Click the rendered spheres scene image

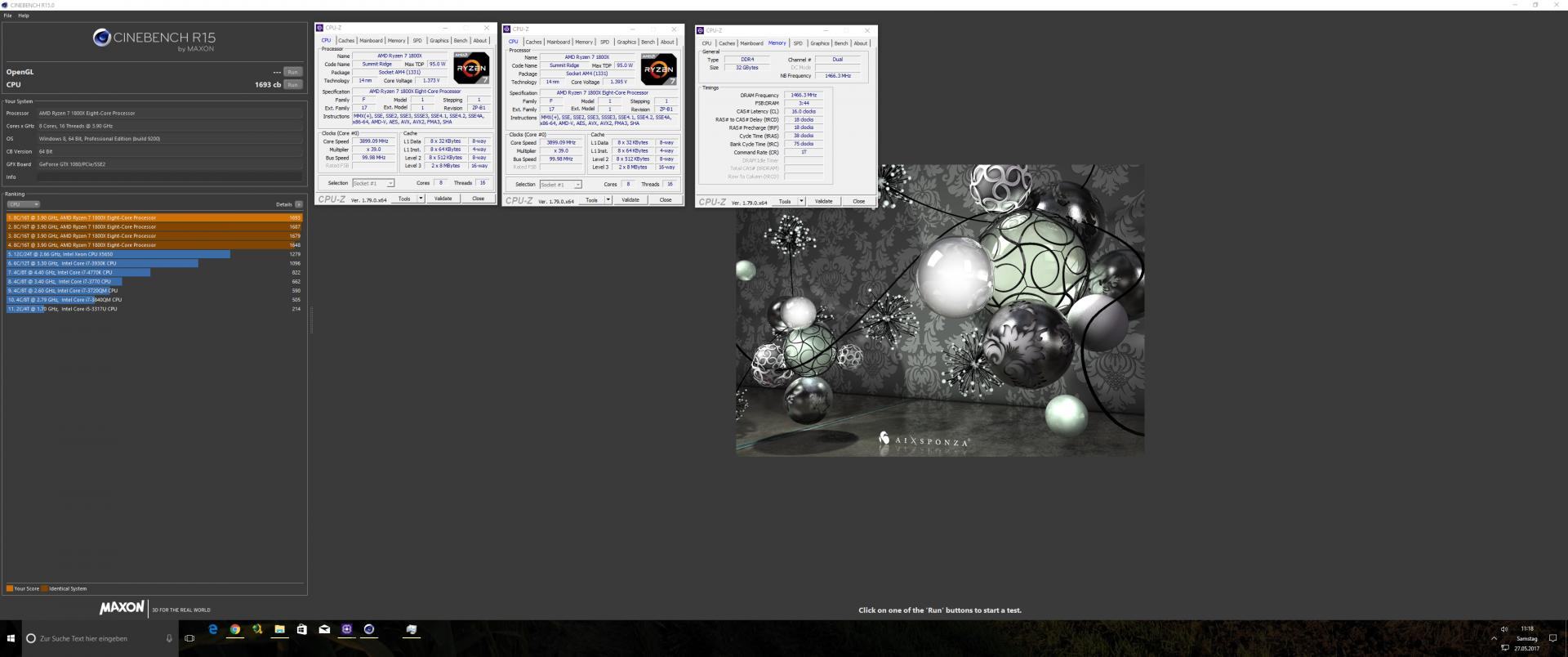click(940, 311)
